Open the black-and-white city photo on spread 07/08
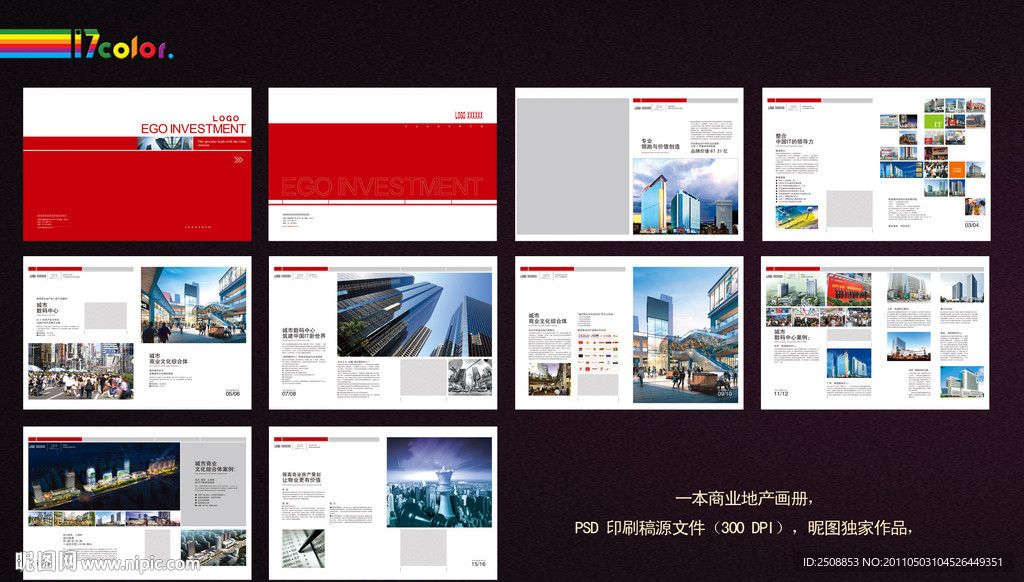 [x=470, y=377]
